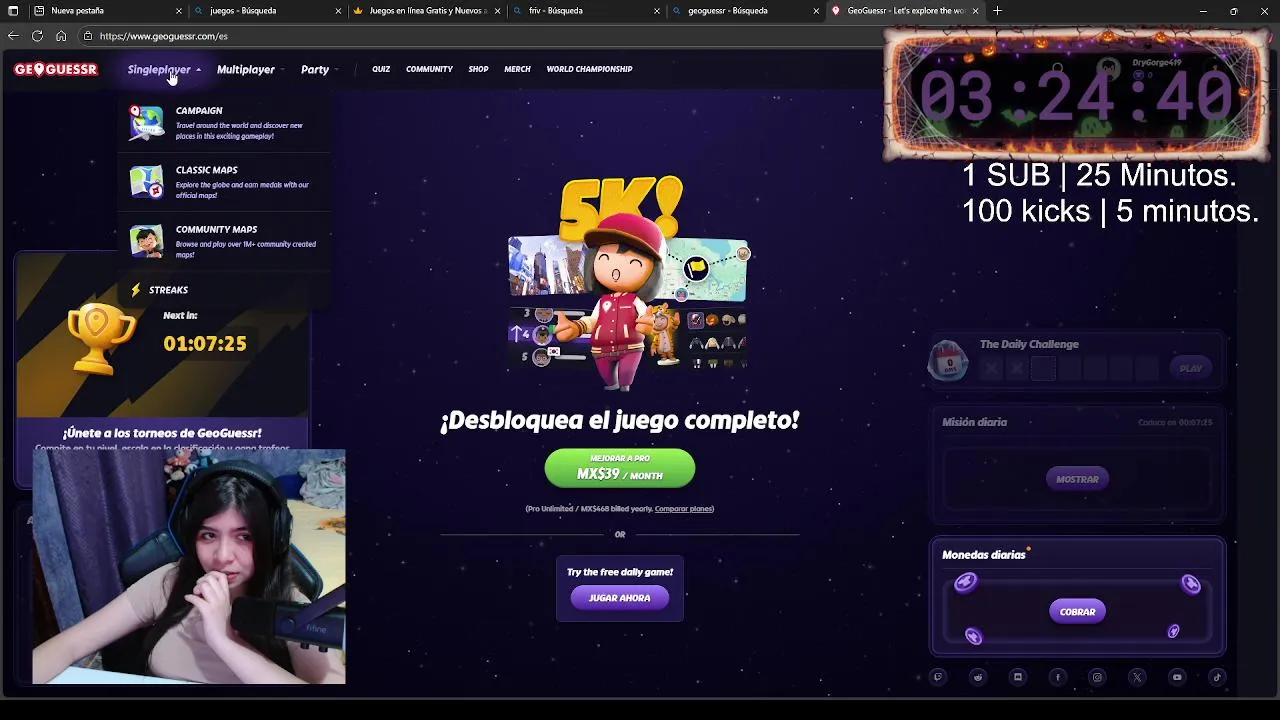The height and width of the screenshot is (720, 1280).
Task: Click the Monedas diarias heading
Action: [x=984, y=555]
